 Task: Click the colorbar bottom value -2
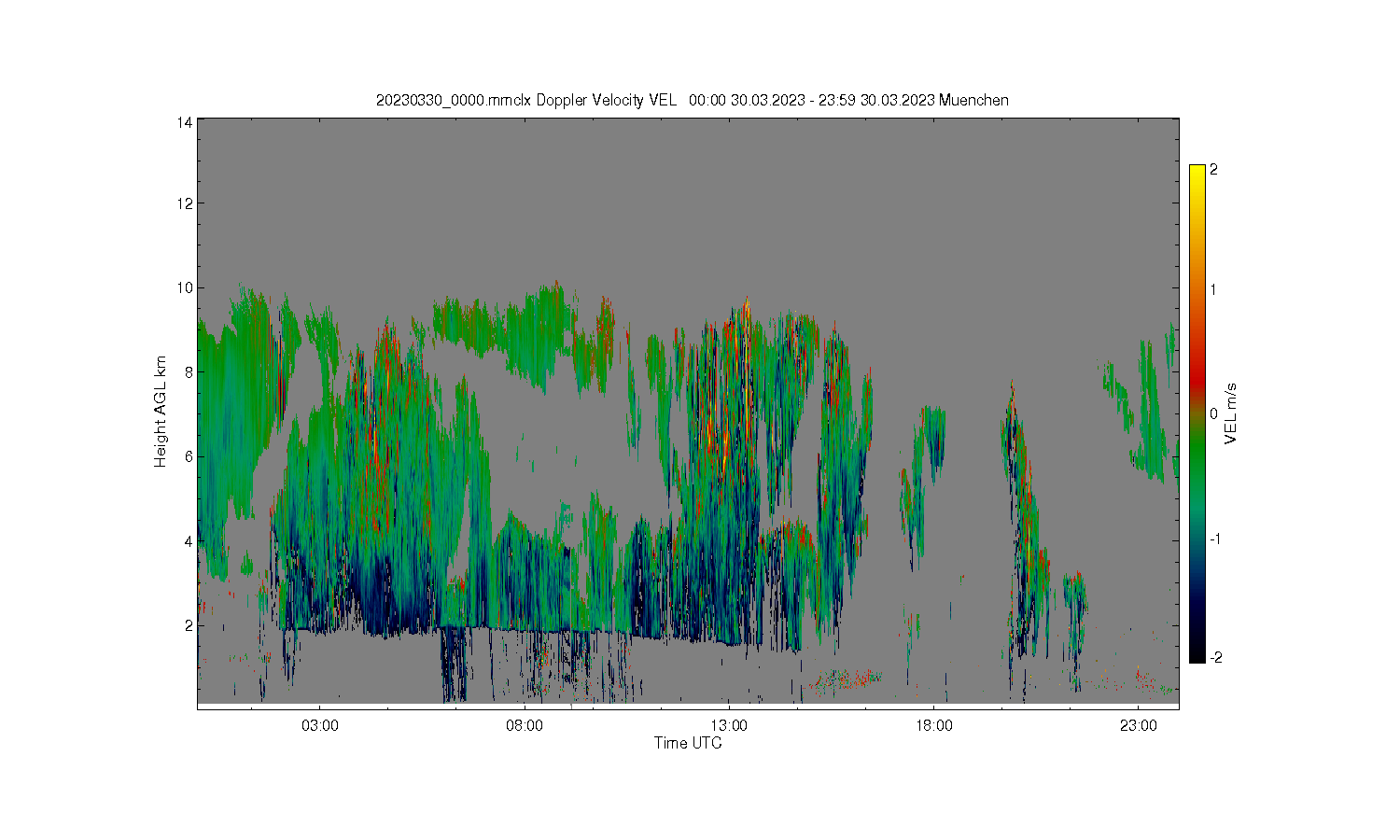click(x=1215, y=658)
